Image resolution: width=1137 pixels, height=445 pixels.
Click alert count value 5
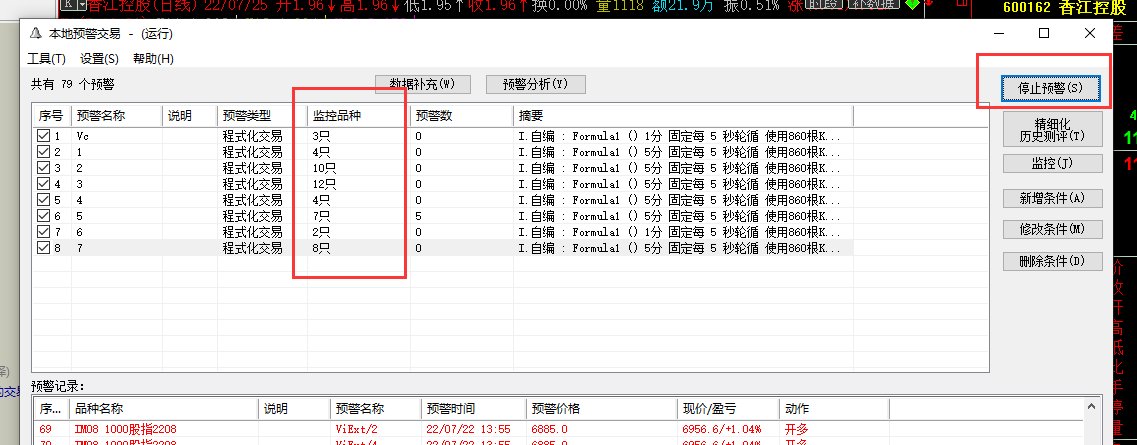[x=418, y=215]
